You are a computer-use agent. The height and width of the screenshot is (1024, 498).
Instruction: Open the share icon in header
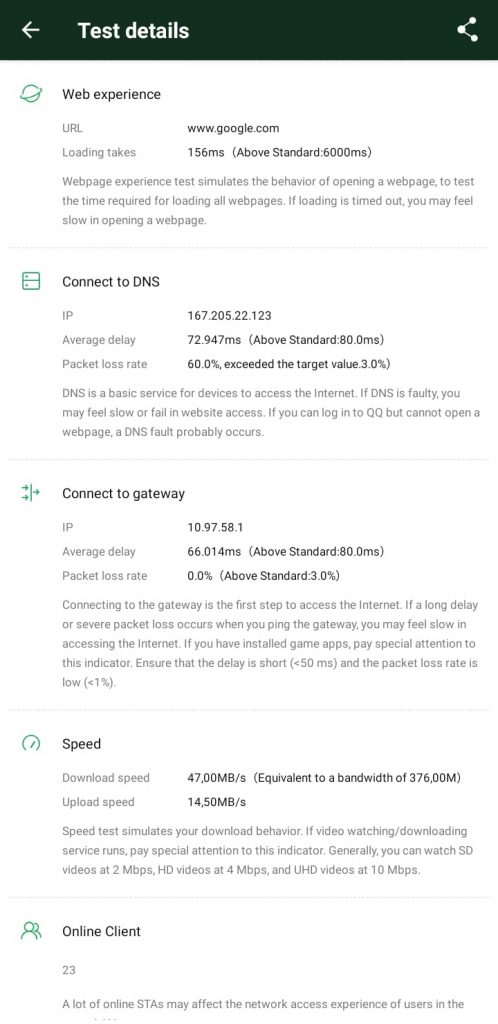point(467,30)
